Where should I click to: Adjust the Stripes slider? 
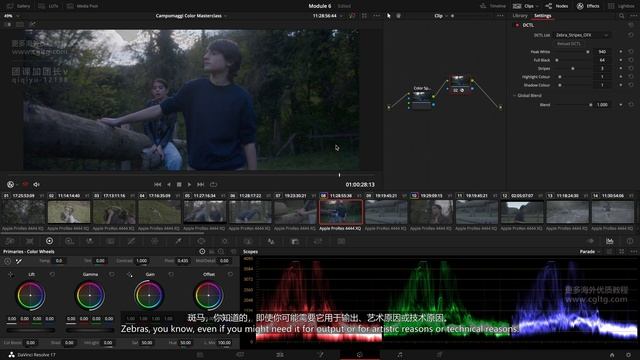[573, 69]
